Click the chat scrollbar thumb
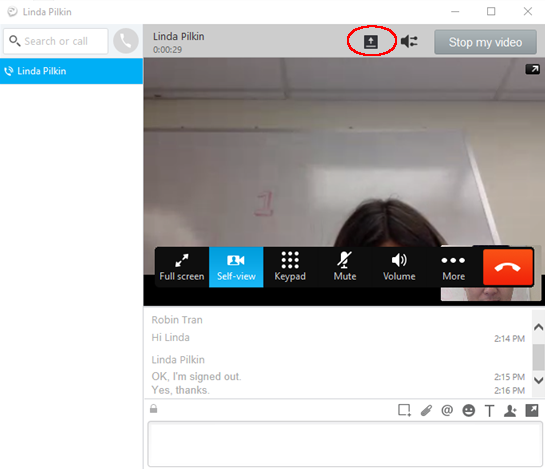The image size is (545, 469). [538, 357]
